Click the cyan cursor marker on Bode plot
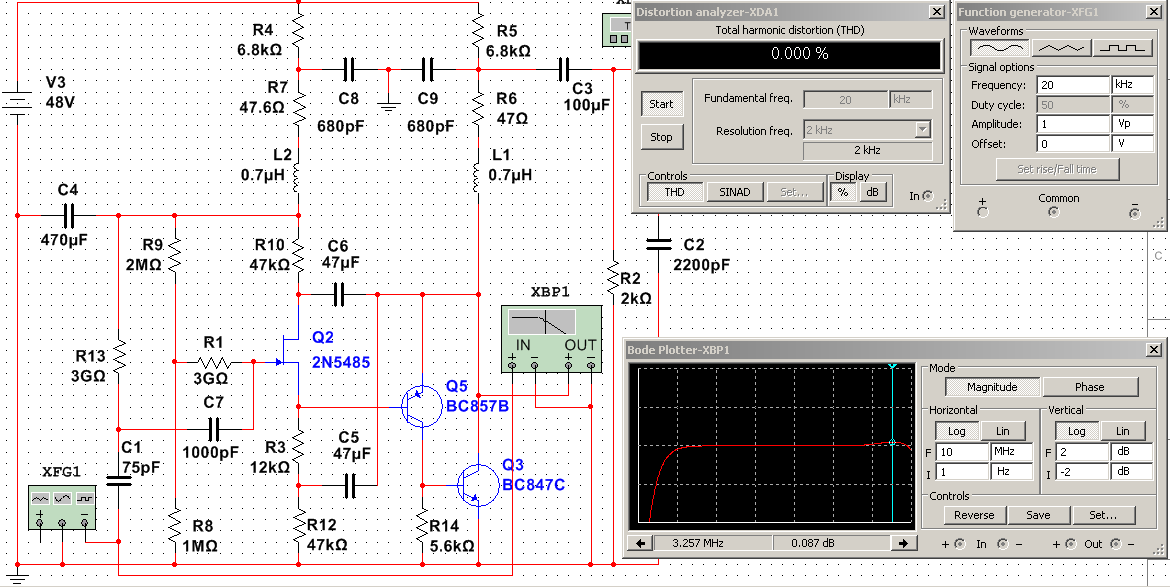The image size is (1170, 587). 892,442
